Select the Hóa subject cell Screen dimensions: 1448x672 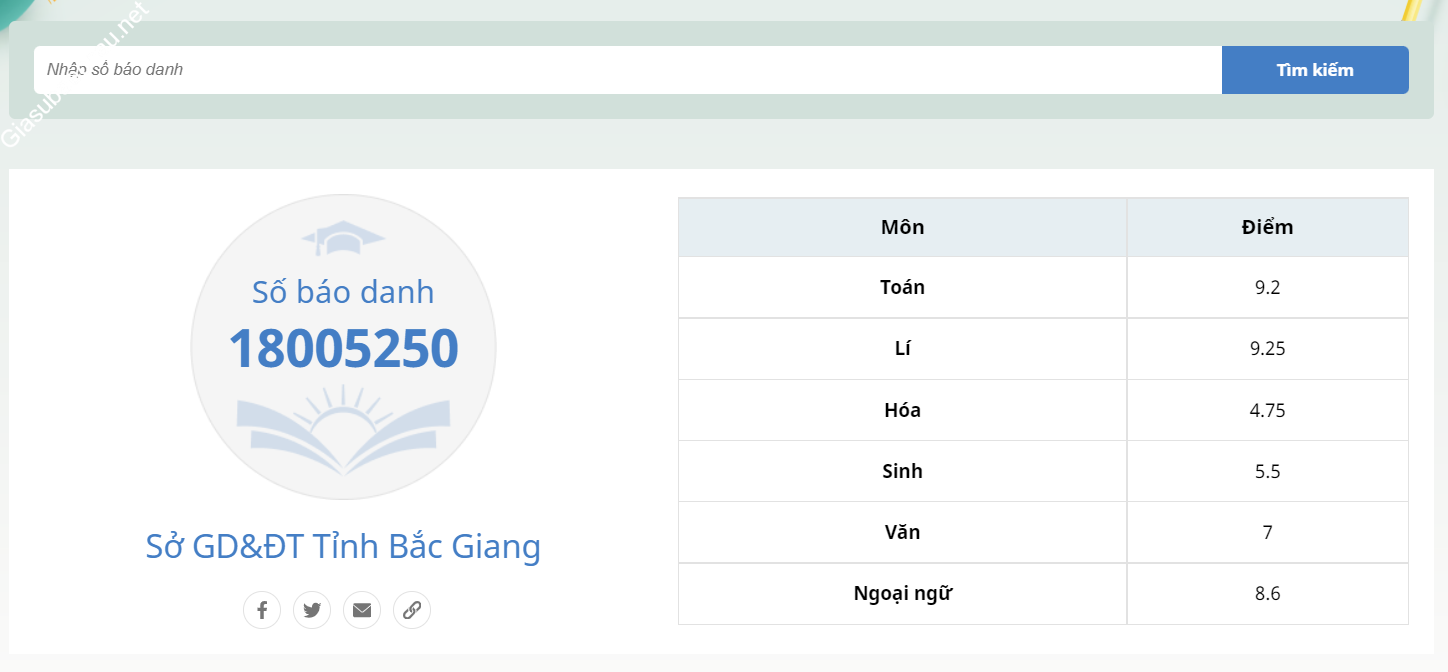902,410
